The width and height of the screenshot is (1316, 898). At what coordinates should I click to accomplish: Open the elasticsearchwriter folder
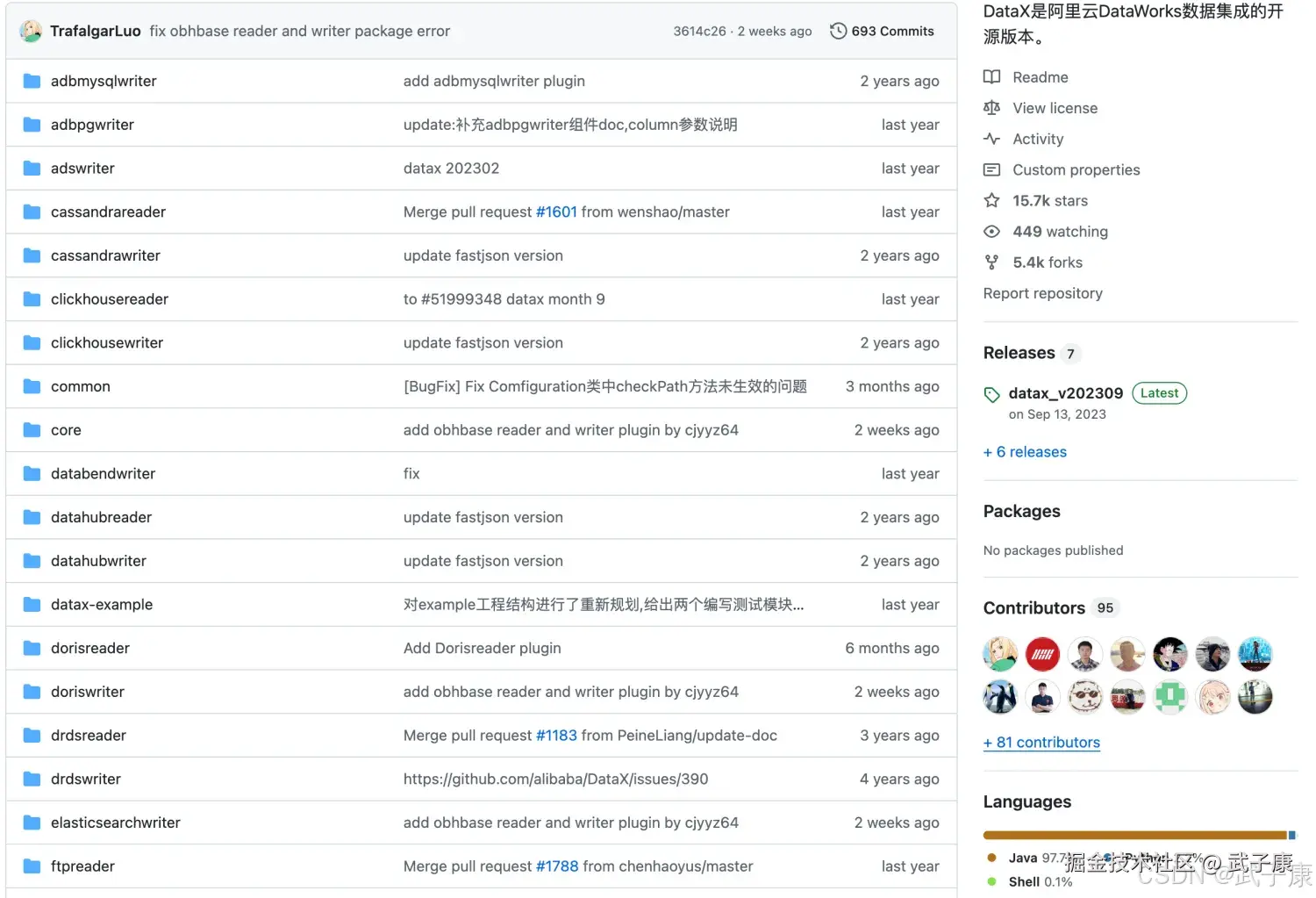pyautogui.click(x=116, y=823)
